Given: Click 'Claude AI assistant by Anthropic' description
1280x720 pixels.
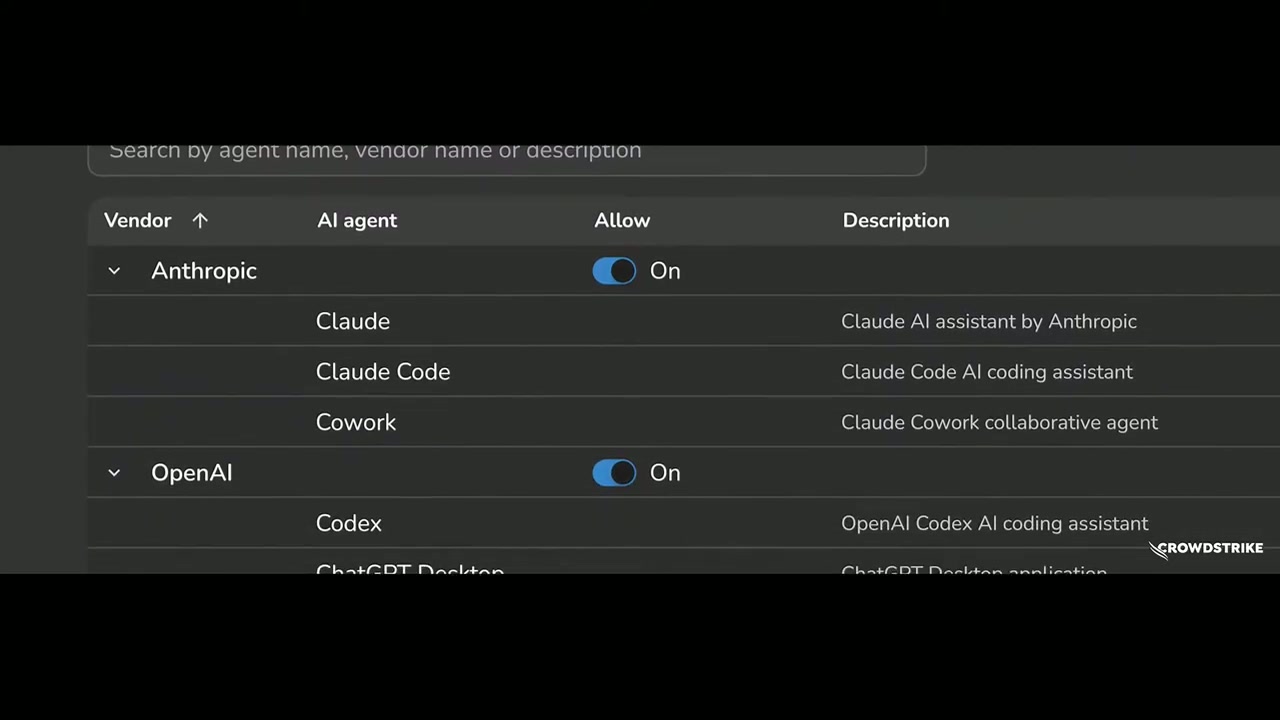Looking at the screenshot, I should click(989, 322).
